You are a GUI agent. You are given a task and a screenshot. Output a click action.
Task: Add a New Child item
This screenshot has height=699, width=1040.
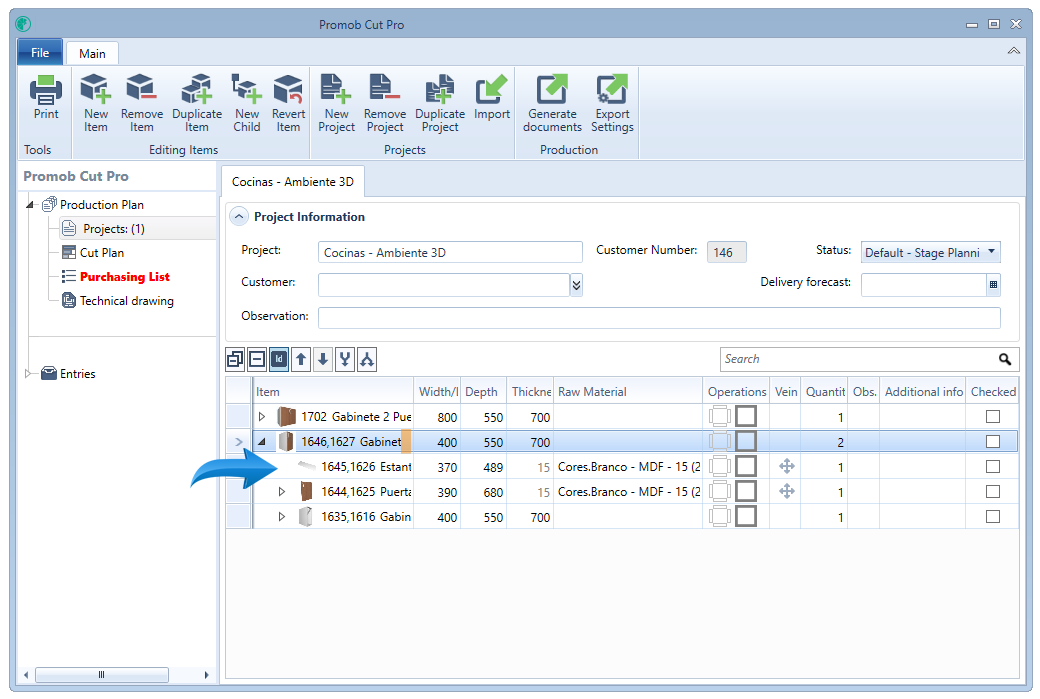coord(247,103)
